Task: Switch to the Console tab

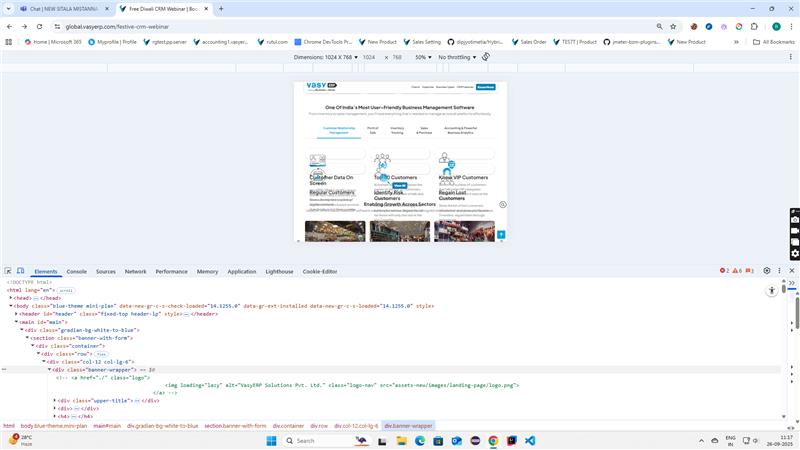Action: point(76,271)
